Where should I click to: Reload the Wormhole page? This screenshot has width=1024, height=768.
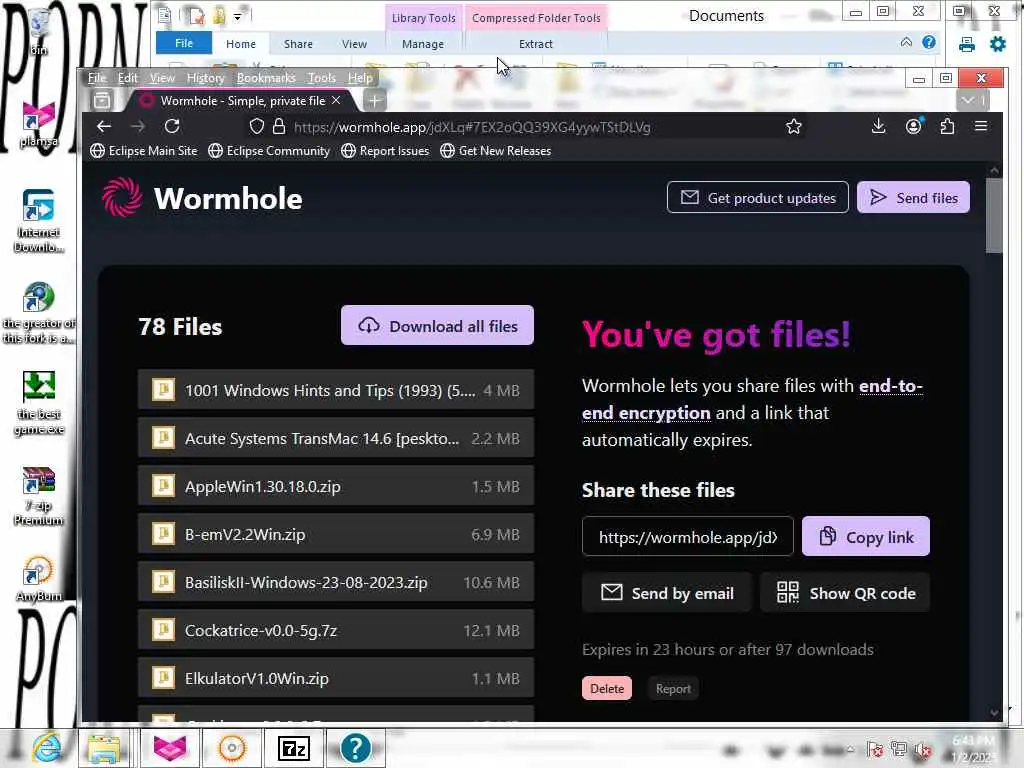[x=172, y=127]
